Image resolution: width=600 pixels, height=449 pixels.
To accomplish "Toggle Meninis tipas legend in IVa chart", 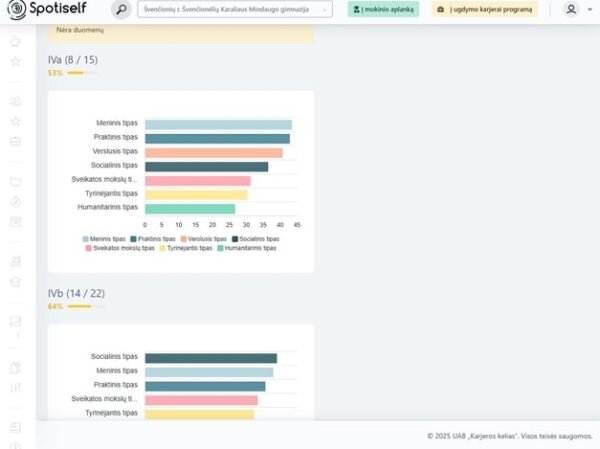I will point(104,239).
